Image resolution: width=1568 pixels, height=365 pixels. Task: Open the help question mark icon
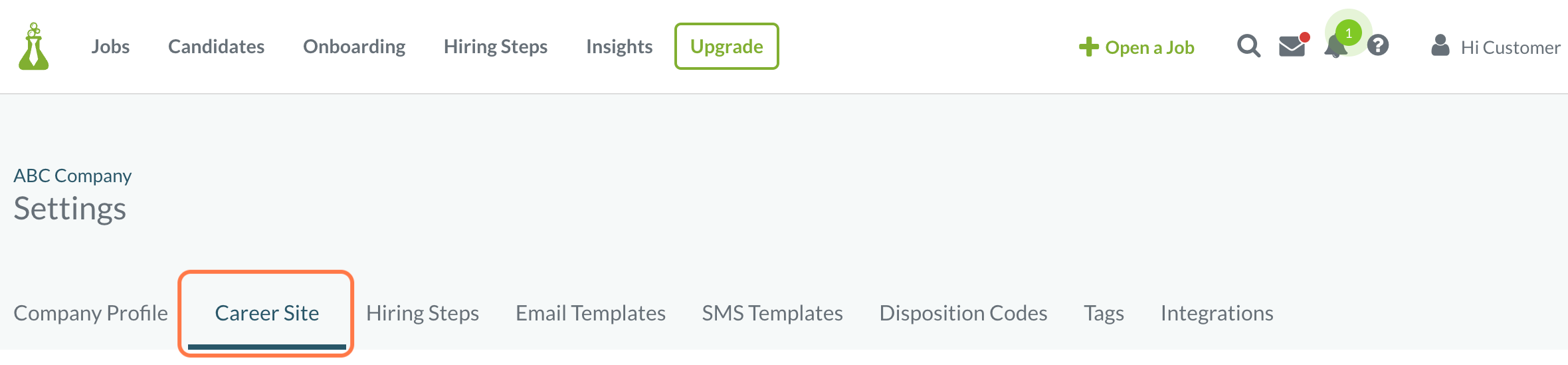[1378, 45]
